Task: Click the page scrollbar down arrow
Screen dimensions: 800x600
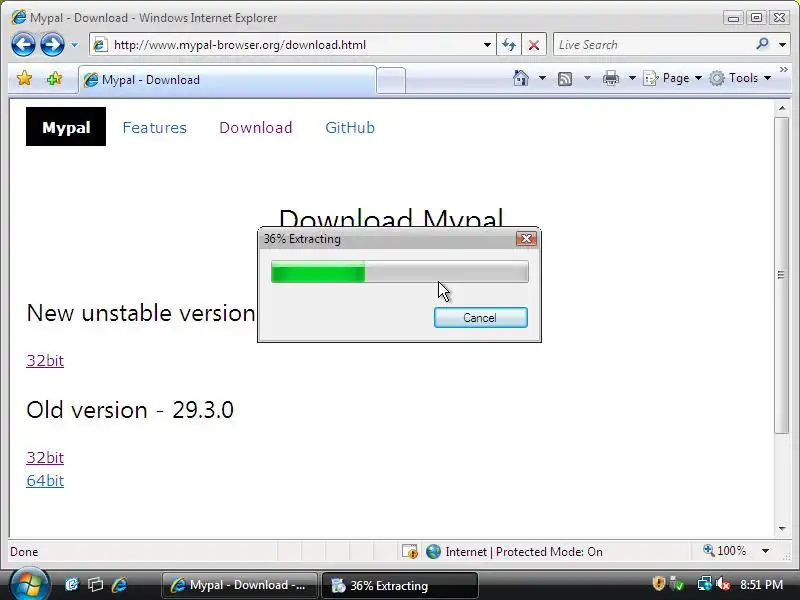Action: 782,529
